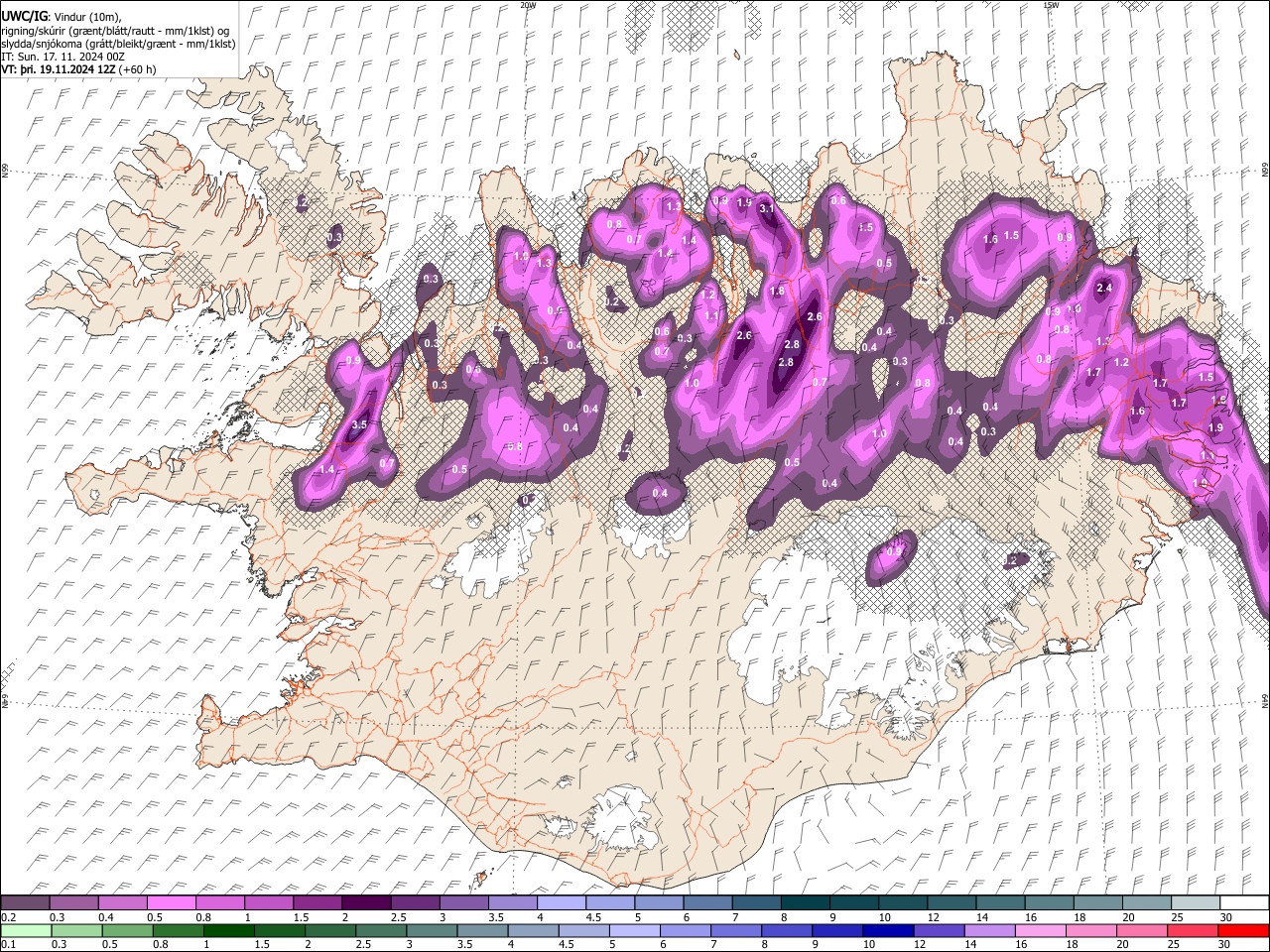The image size is (1270, 952).
Task: Select the 'IT: Sun. 17. 11. 2024 00Z' line
Action: [63, 57]
